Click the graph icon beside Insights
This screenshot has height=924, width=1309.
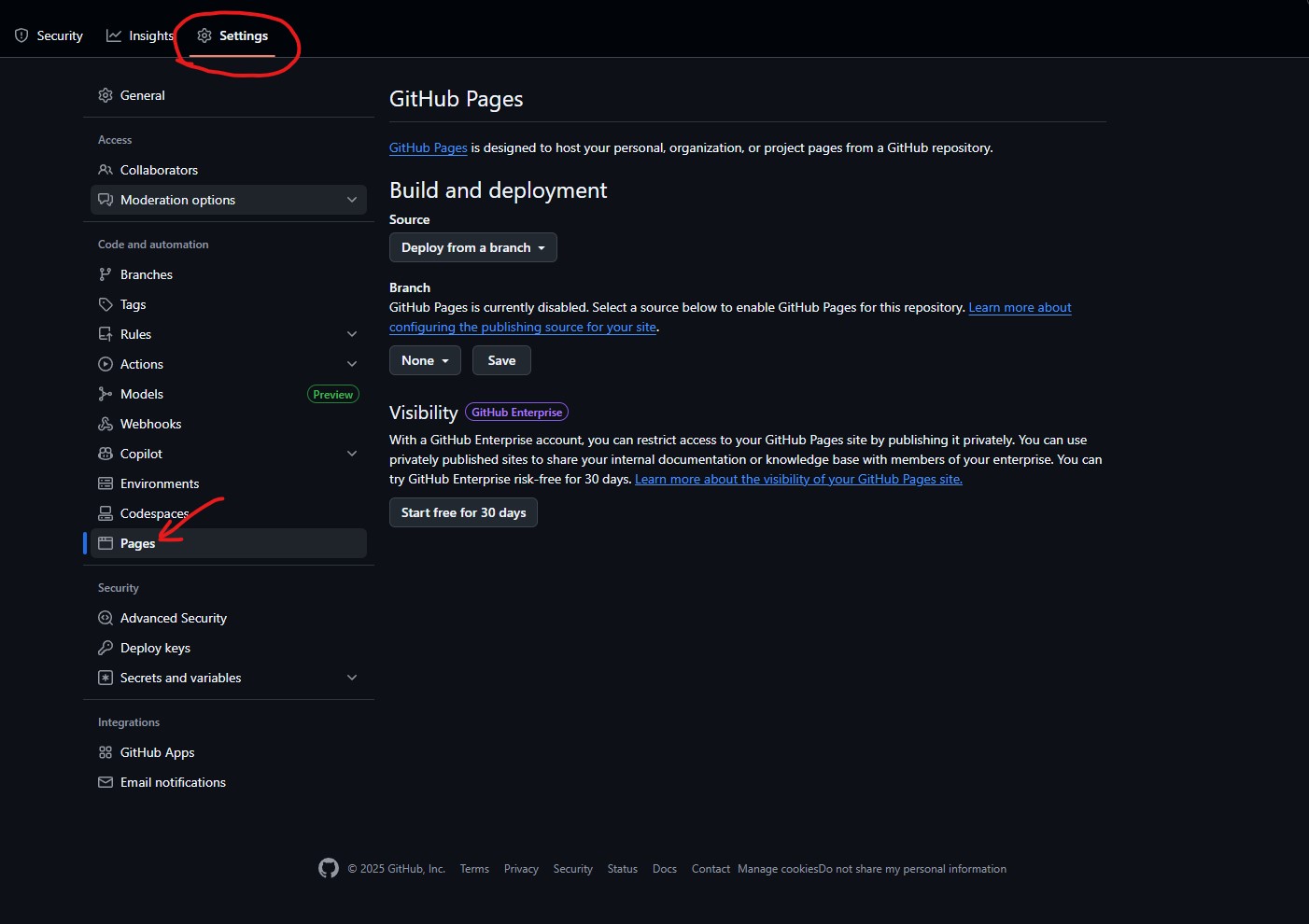pyautogui.click(x=114, y=35)
